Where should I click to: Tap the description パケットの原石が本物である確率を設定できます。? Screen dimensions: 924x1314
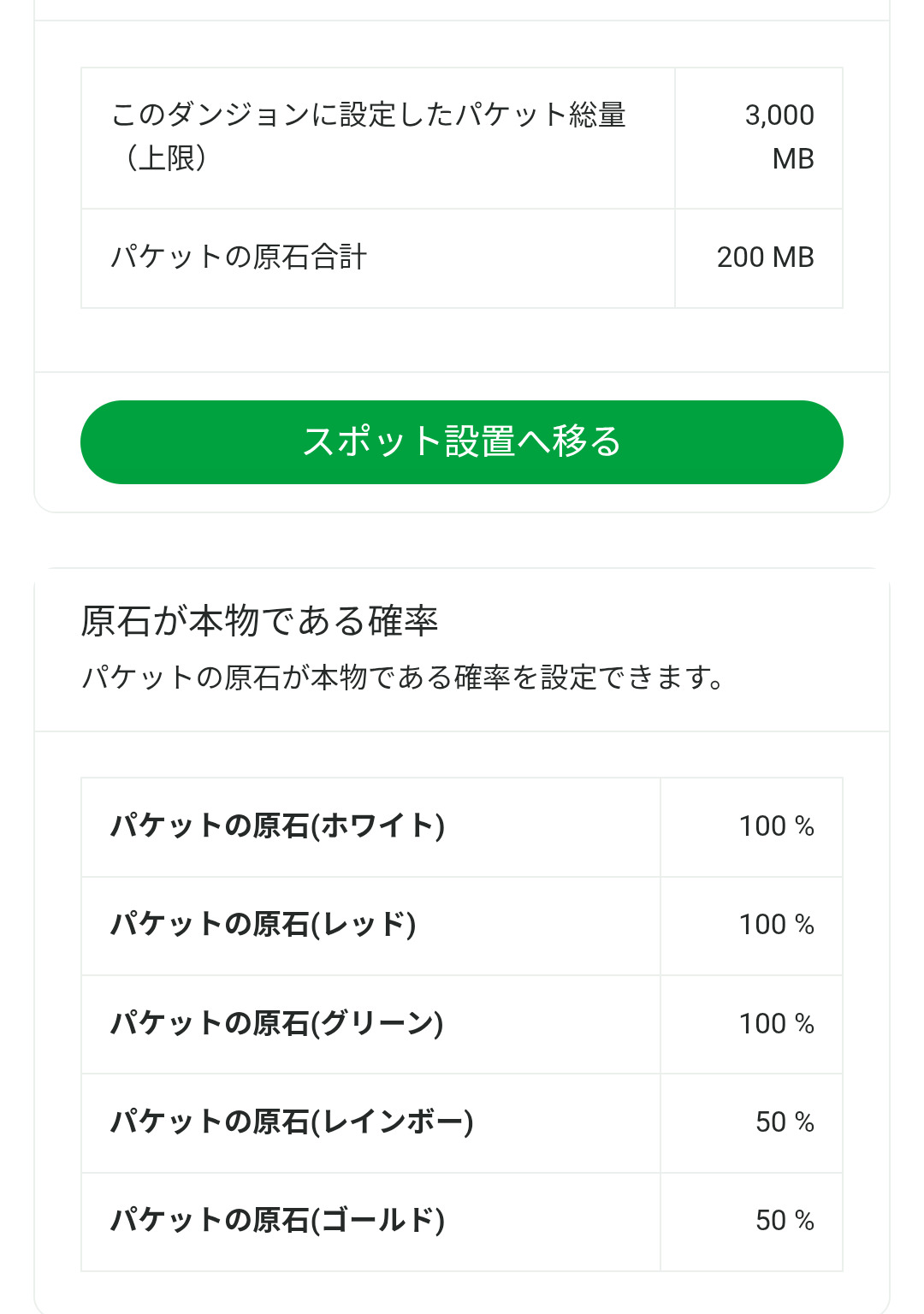(x=403, y=678)
